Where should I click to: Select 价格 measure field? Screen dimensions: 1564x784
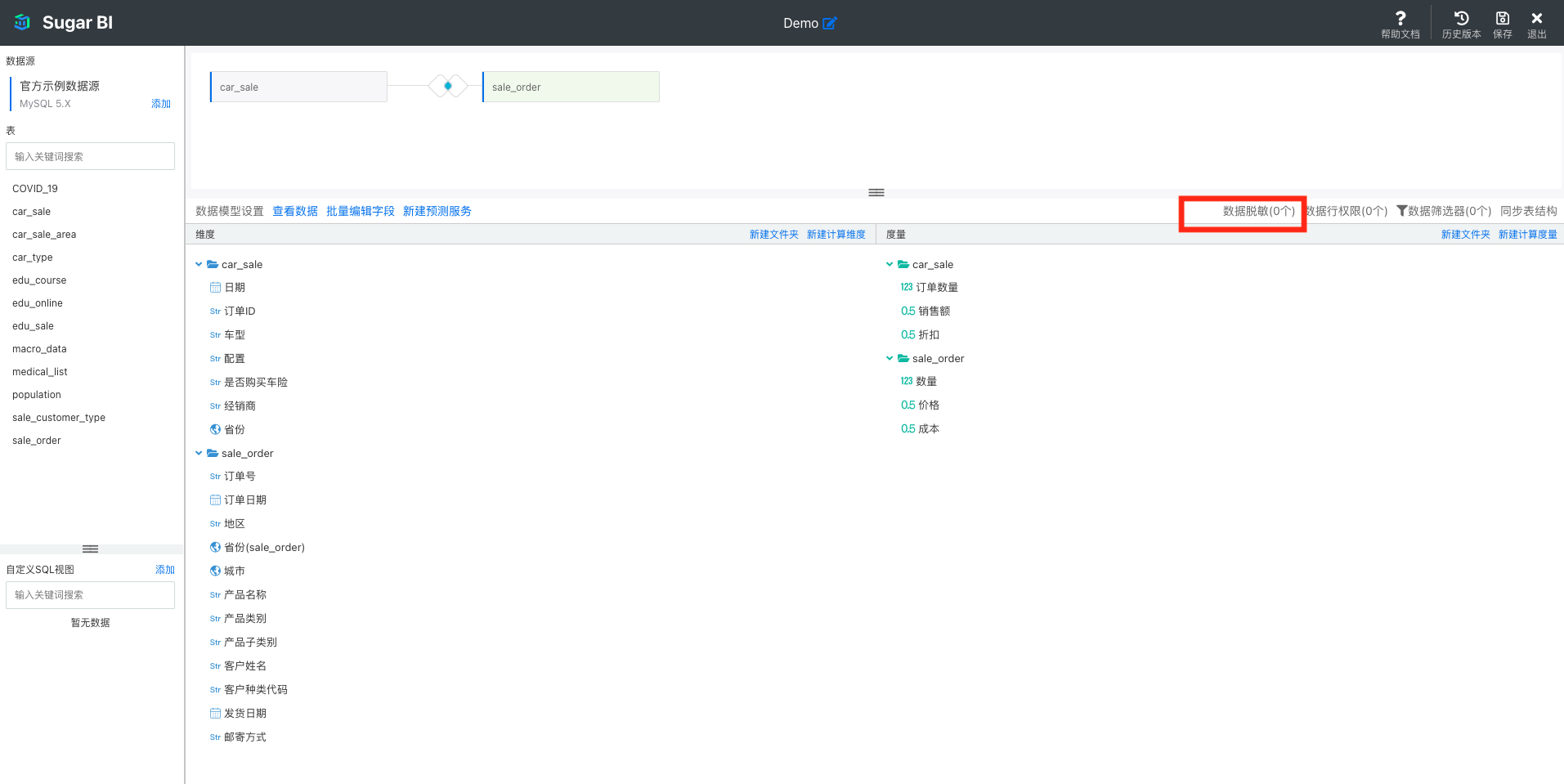click(x=929, y=405)
